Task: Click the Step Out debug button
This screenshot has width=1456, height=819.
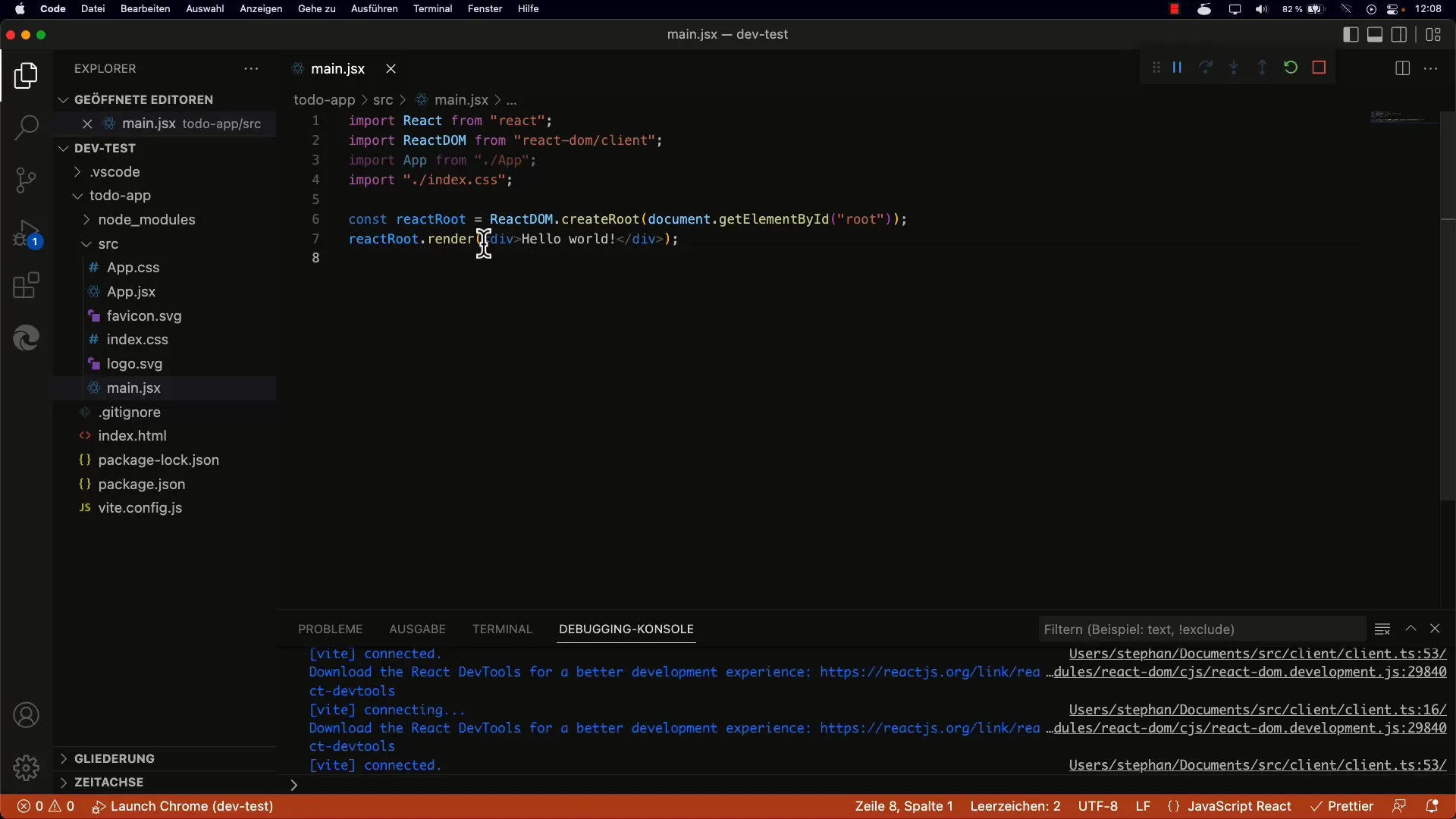Action: (x=1262, y=67)
